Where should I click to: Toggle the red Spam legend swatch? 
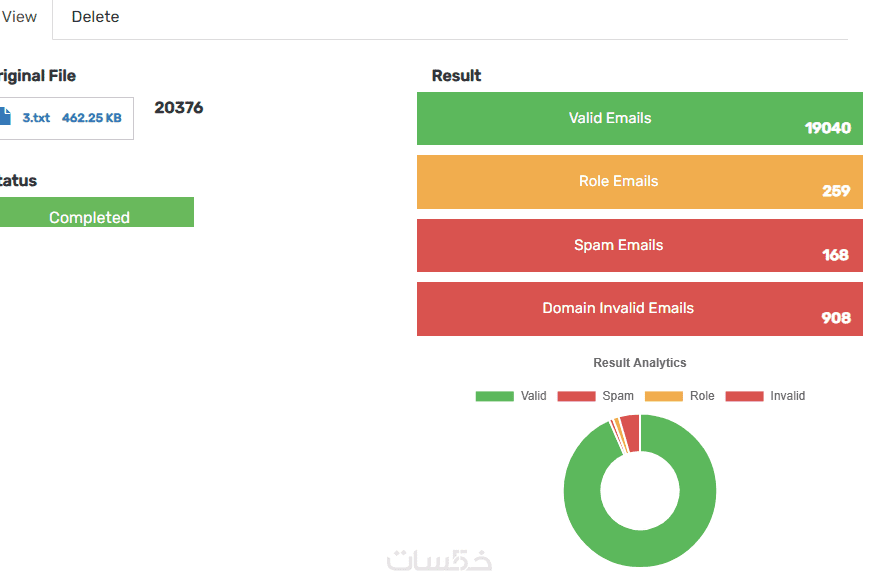pyautogui.click(x=575, y=396)
